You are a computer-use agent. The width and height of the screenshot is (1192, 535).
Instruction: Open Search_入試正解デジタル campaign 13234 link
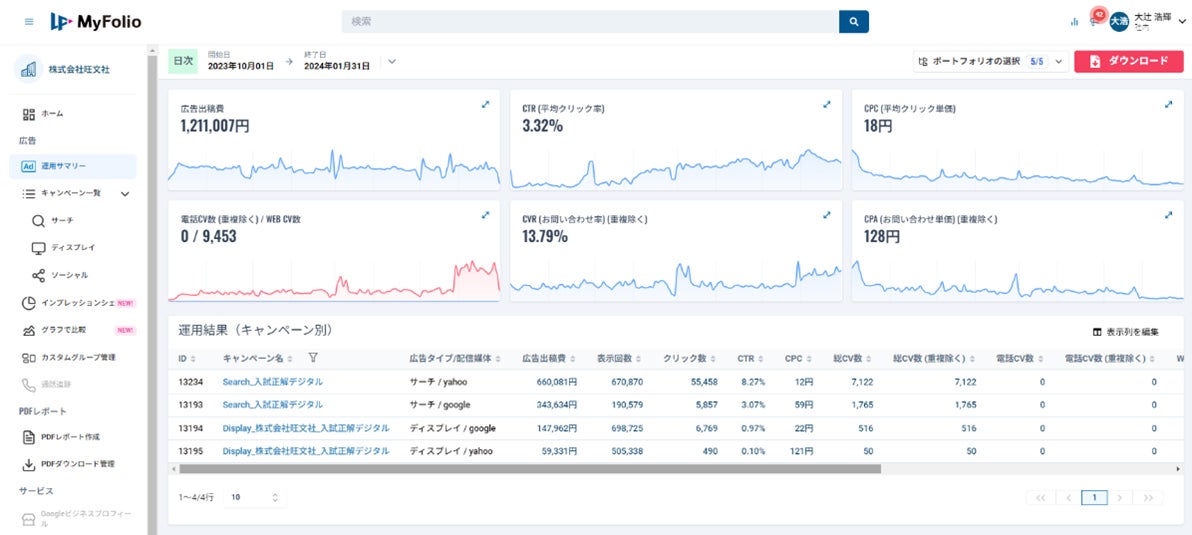click(x=272, y=382)
